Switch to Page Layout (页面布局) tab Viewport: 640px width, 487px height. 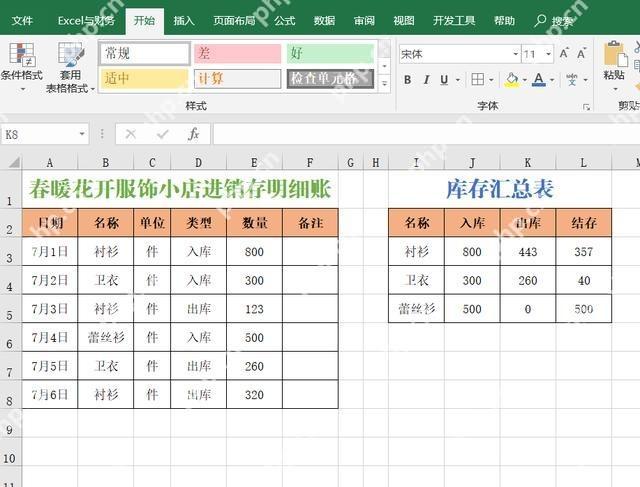click(234, 20)
